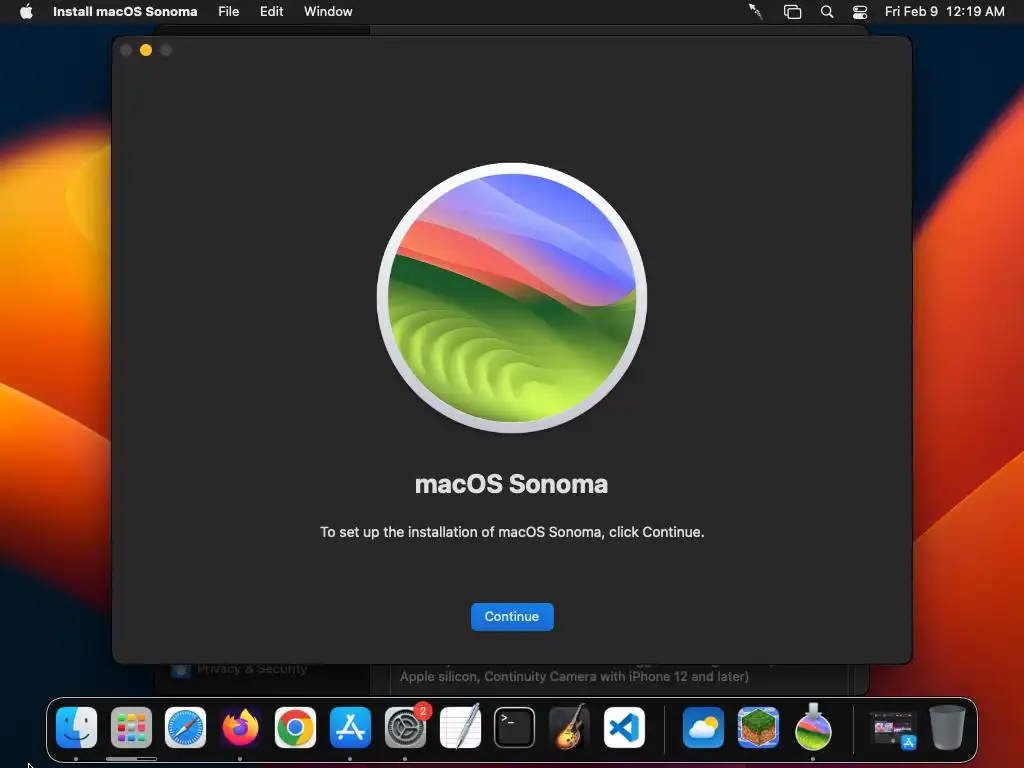Open System Settings with badge in Dock
Screen dimensions: 1024x768
[406, 728]
